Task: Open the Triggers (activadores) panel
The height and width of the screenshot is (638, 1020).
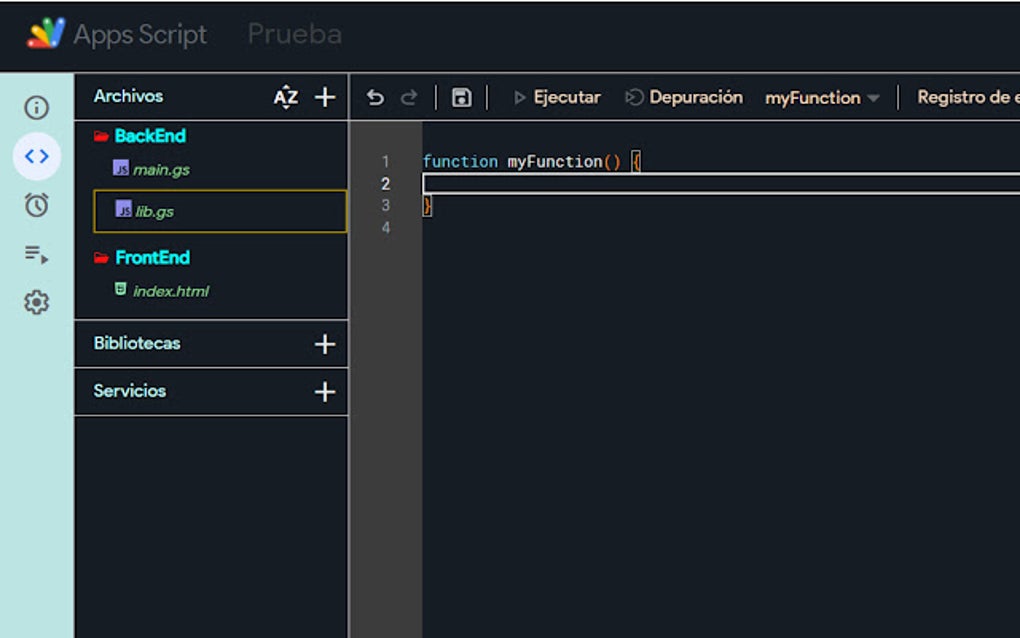Action: coord(36,204)
